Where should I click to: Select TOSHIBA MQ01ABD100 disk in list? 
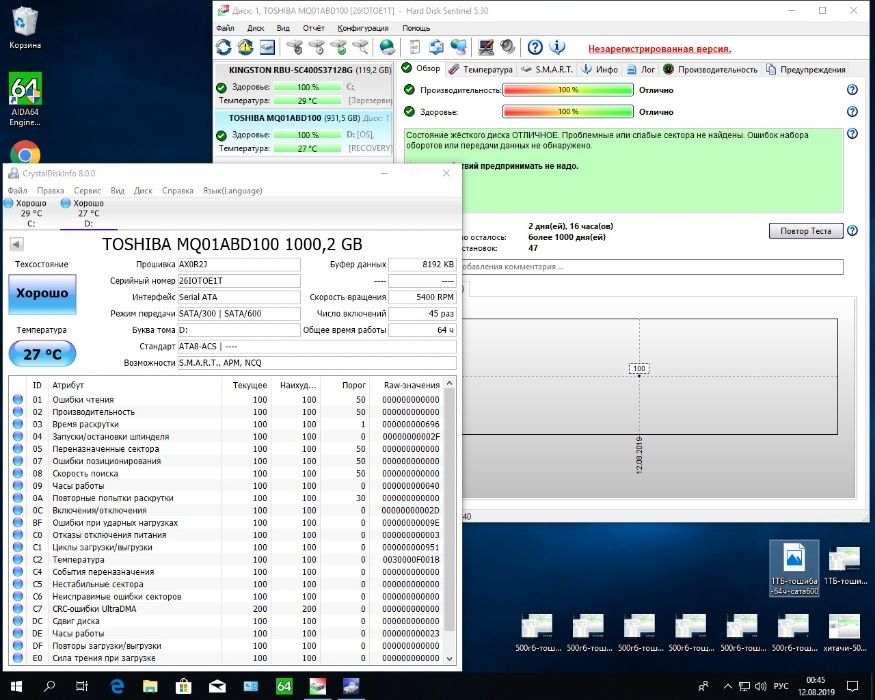tap(304, 133)
